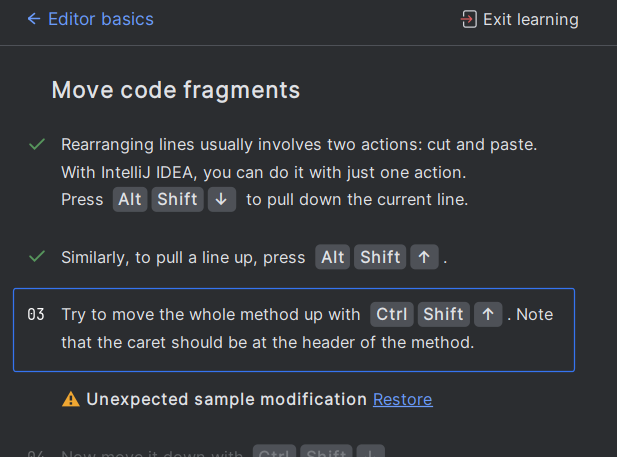Viewport: 617px width, 457px height.
Task: Click the up arrow key badge after 'Similarly' step
Action: [x=424, y=257]
